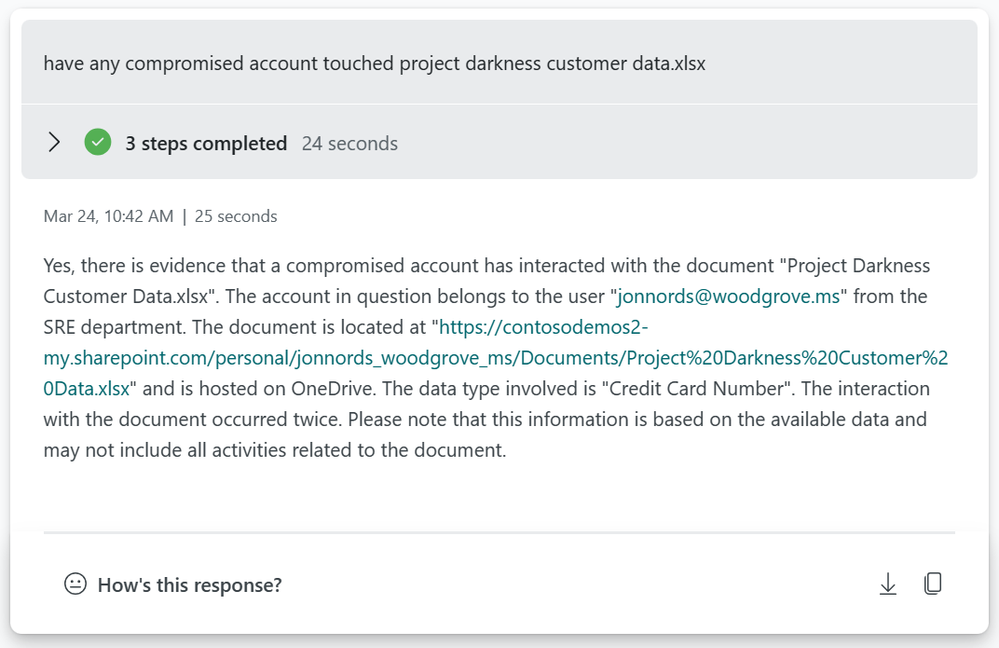Open the contosodemos2 SharePoint document URL
The image size is (999, 648).
point(496,357)
